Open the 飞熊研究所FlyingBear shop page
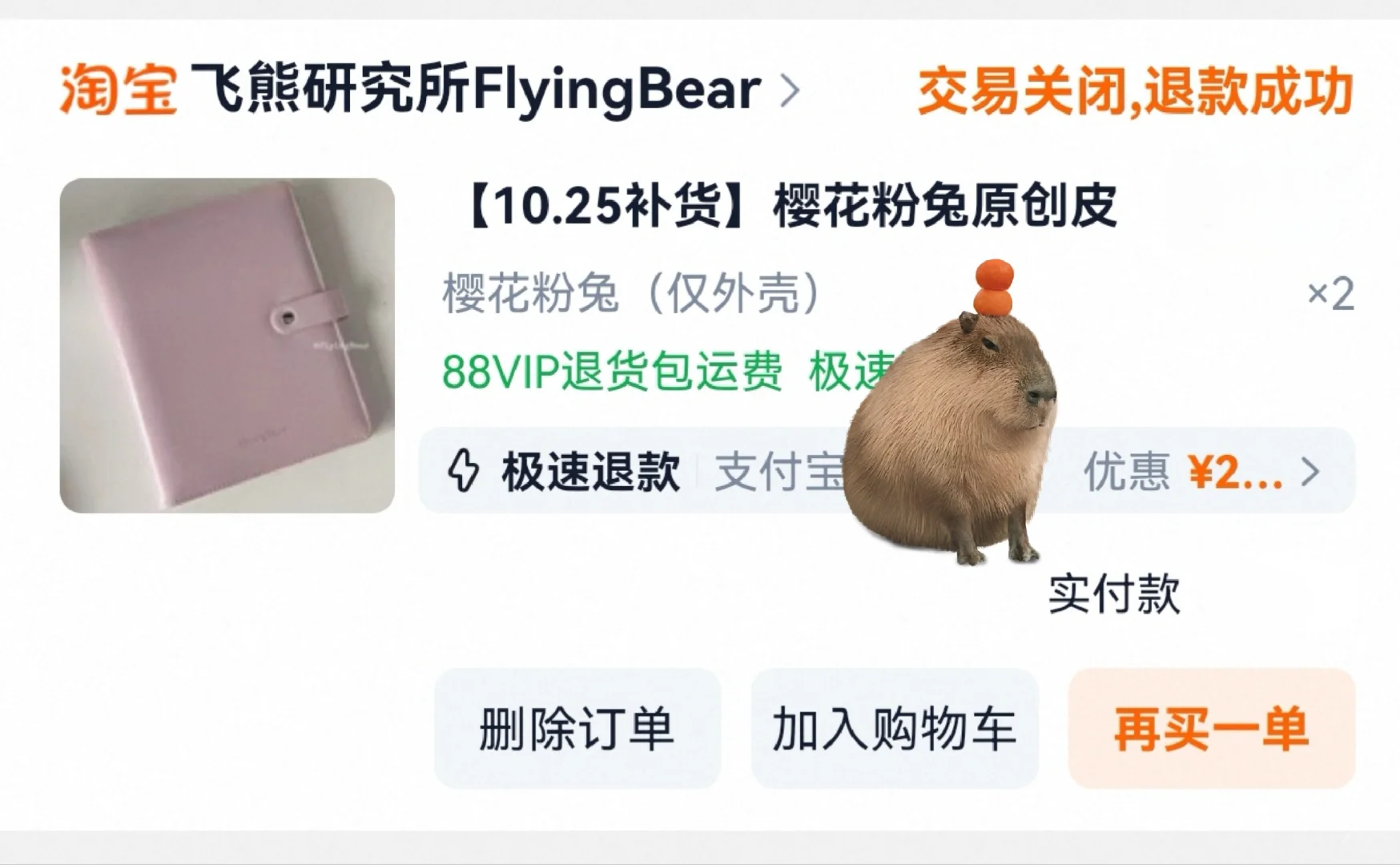This screenshot has width=1400, height=865. (476, 90)
